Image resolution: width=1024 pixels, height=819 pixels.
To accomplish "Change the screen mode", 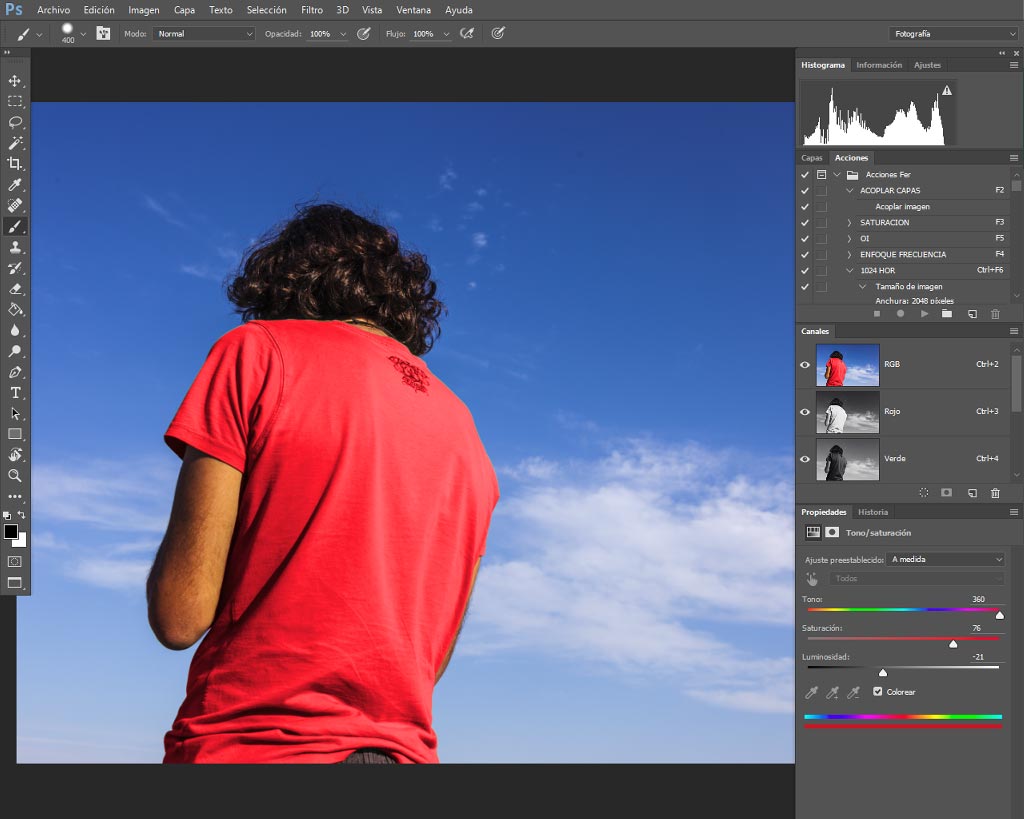I will coord(14,583).
